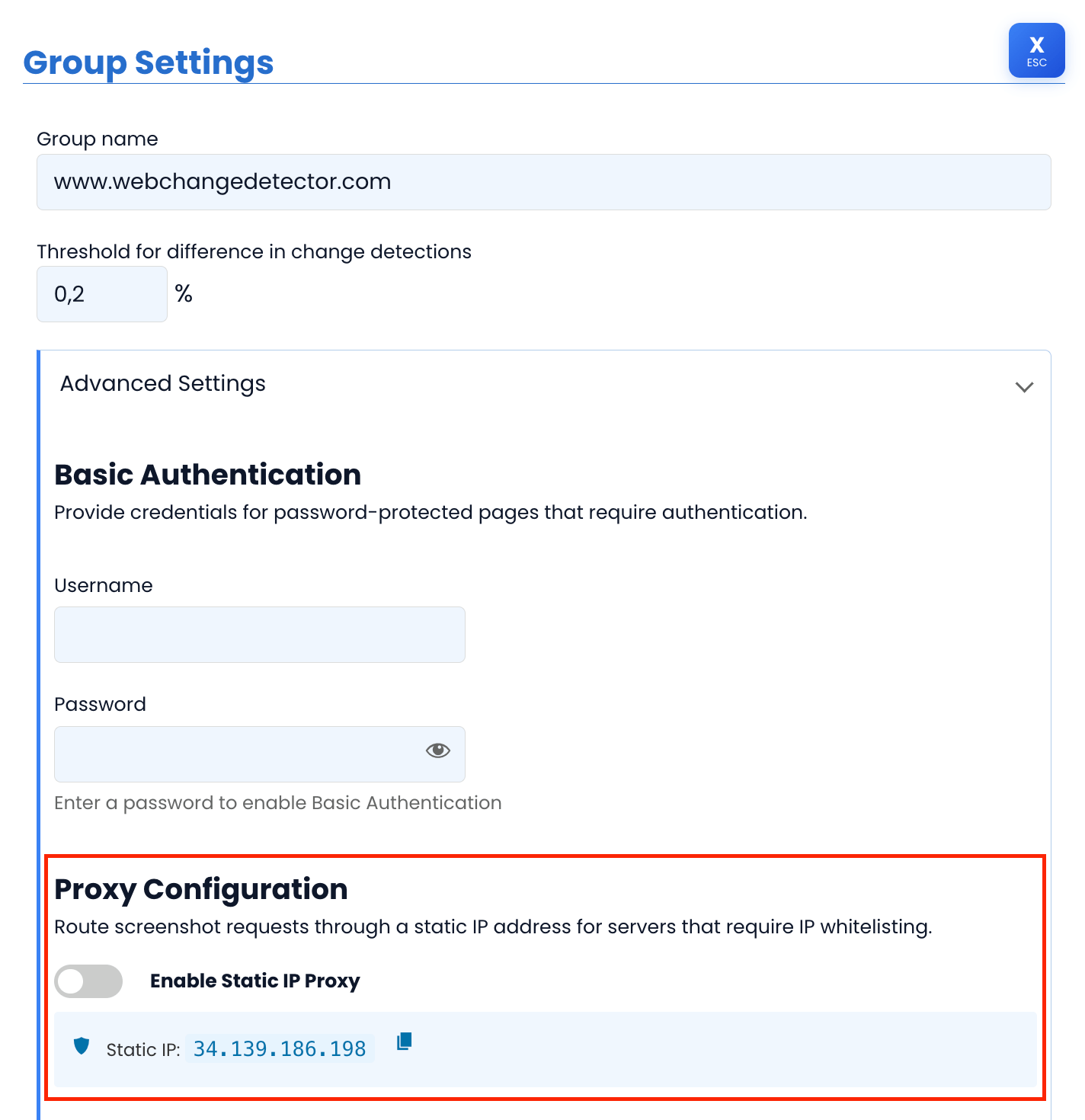Click www.webchangedetector.com group name
The image size is (1085, 1120).
coord(222,181)
